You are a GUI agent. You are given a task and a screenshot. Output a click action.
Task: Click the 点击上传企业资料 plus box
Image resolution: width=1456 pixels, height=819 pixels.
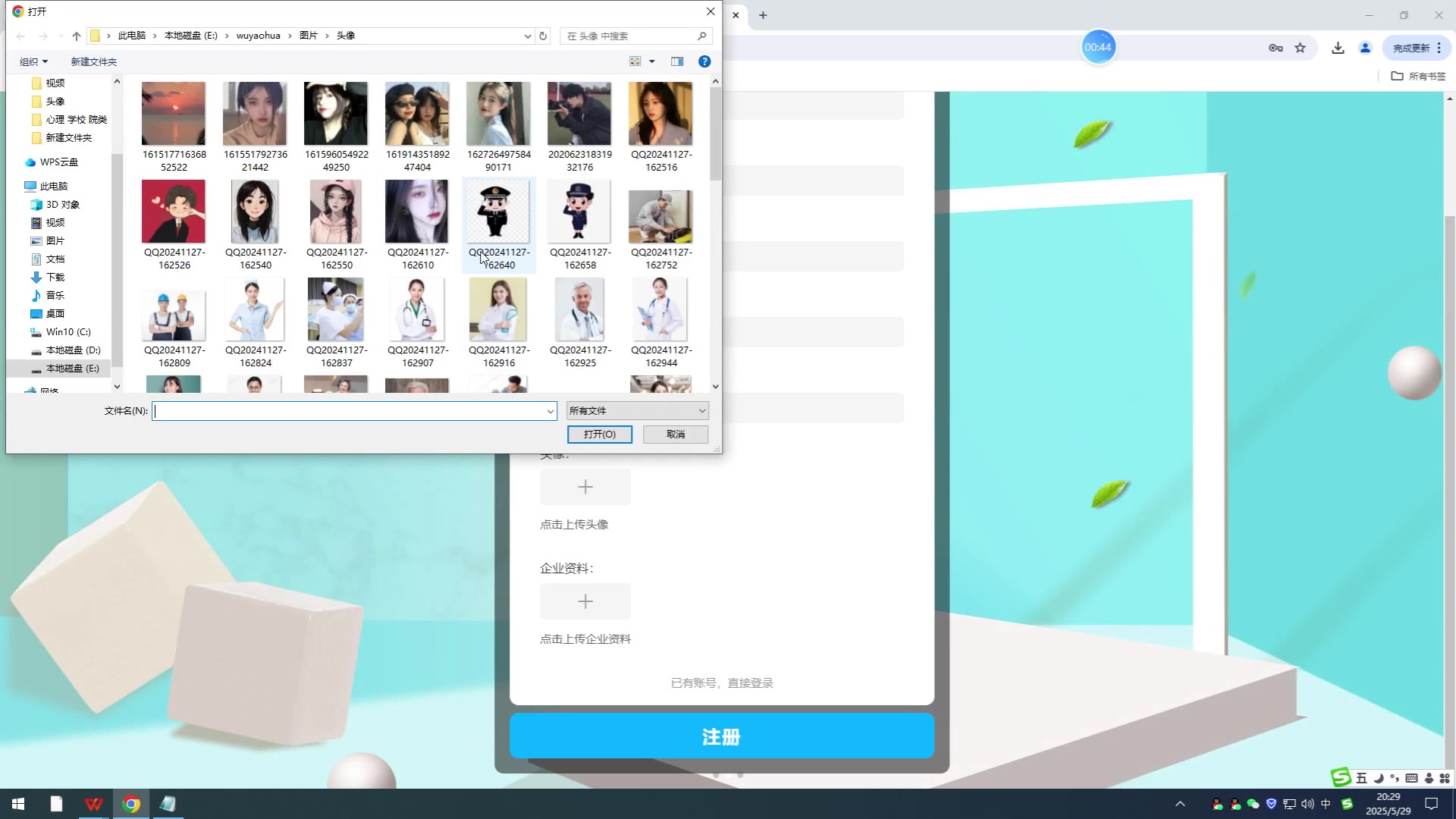(x=585, y=601)
